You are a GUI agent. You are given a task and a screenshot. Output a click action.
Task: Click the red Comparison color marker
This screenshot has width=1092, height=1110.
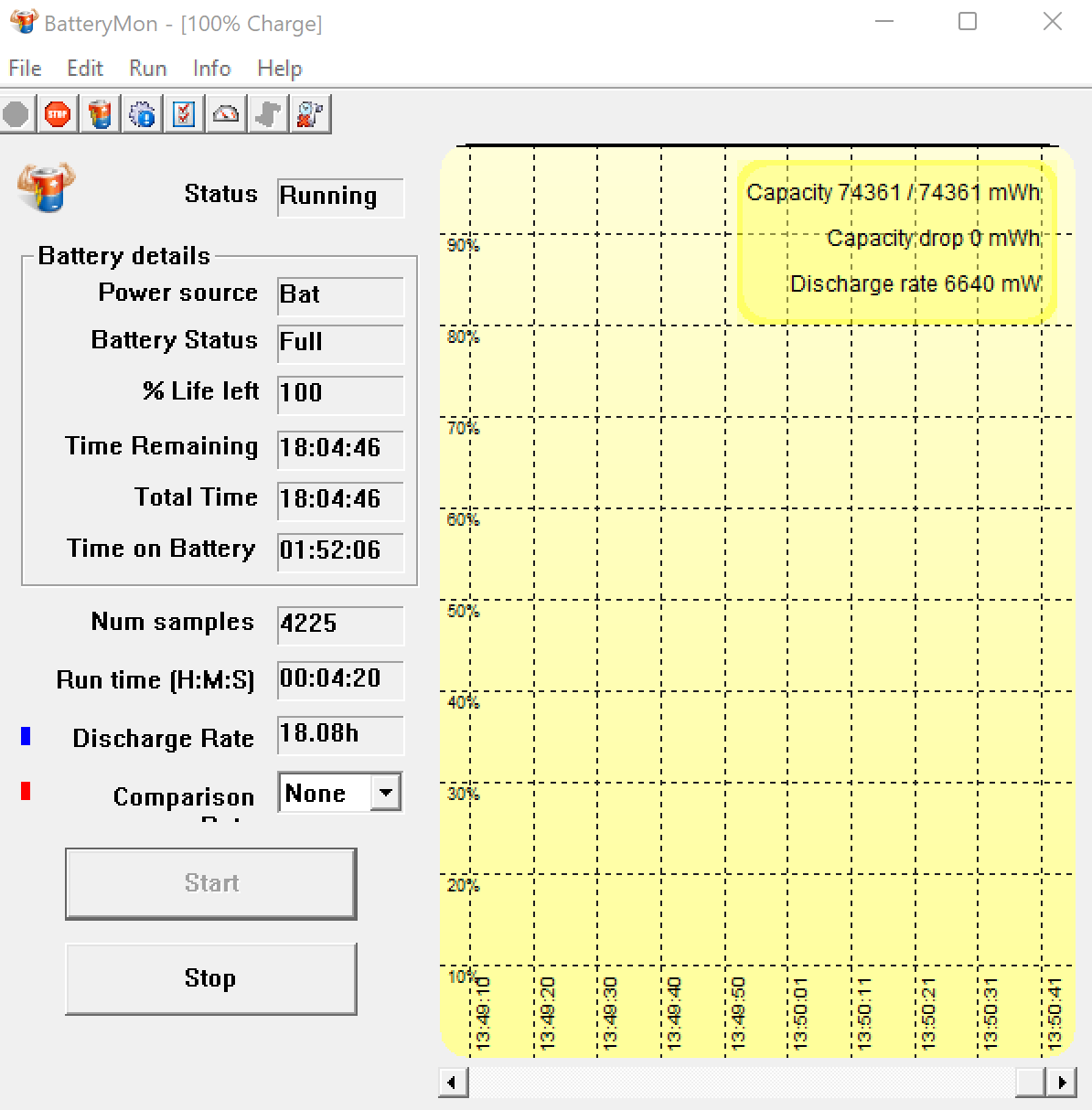(26, 791)
